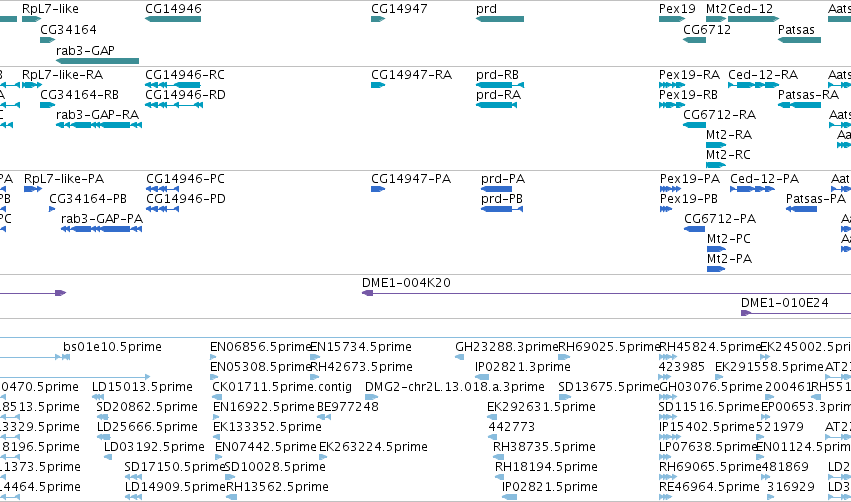
Task: Select BAC clone DME1-010E24
Action: (x=796, y=313)
